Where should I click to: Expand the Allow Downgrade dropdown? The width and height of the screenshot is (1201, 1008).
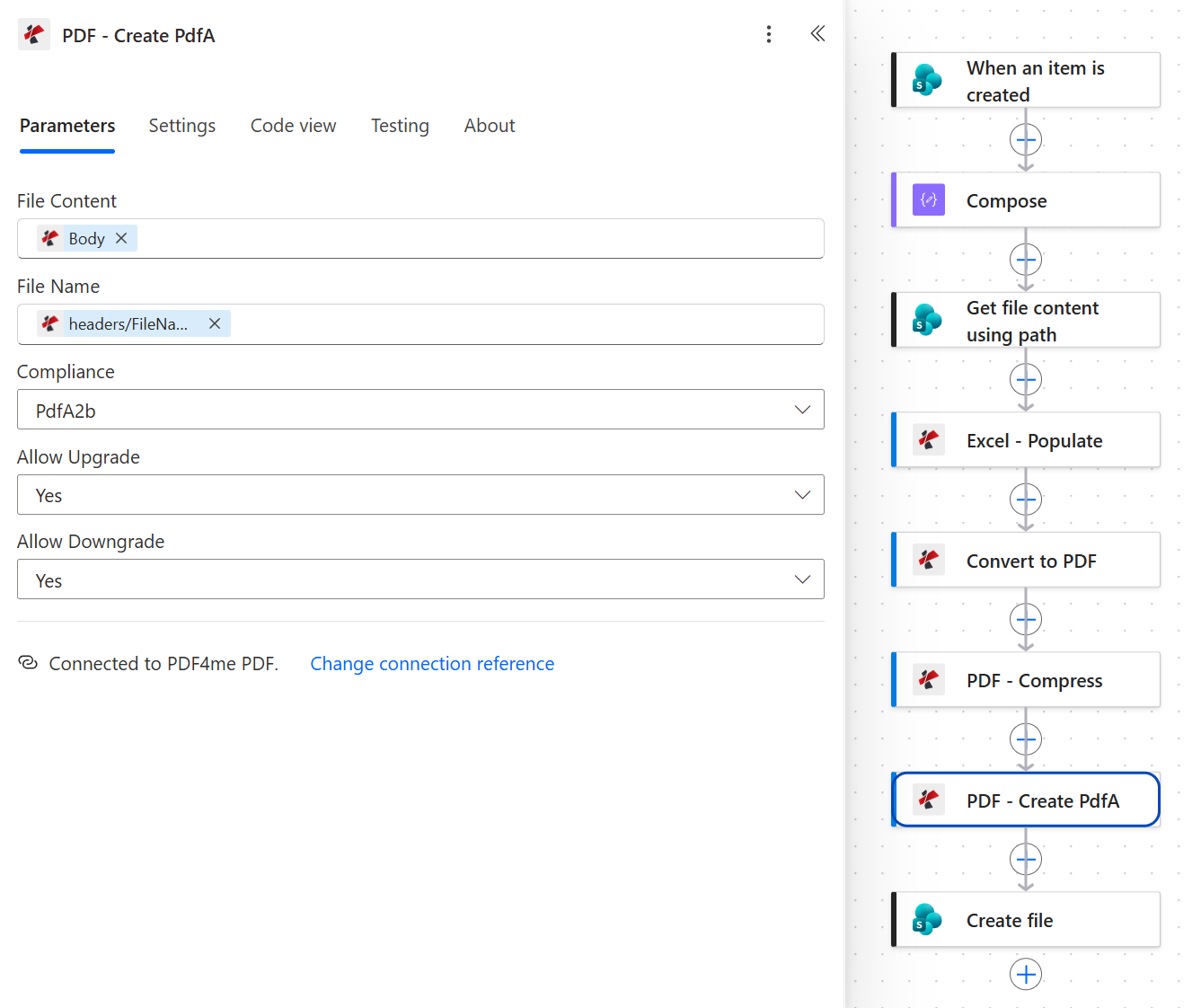coord(420,579)
